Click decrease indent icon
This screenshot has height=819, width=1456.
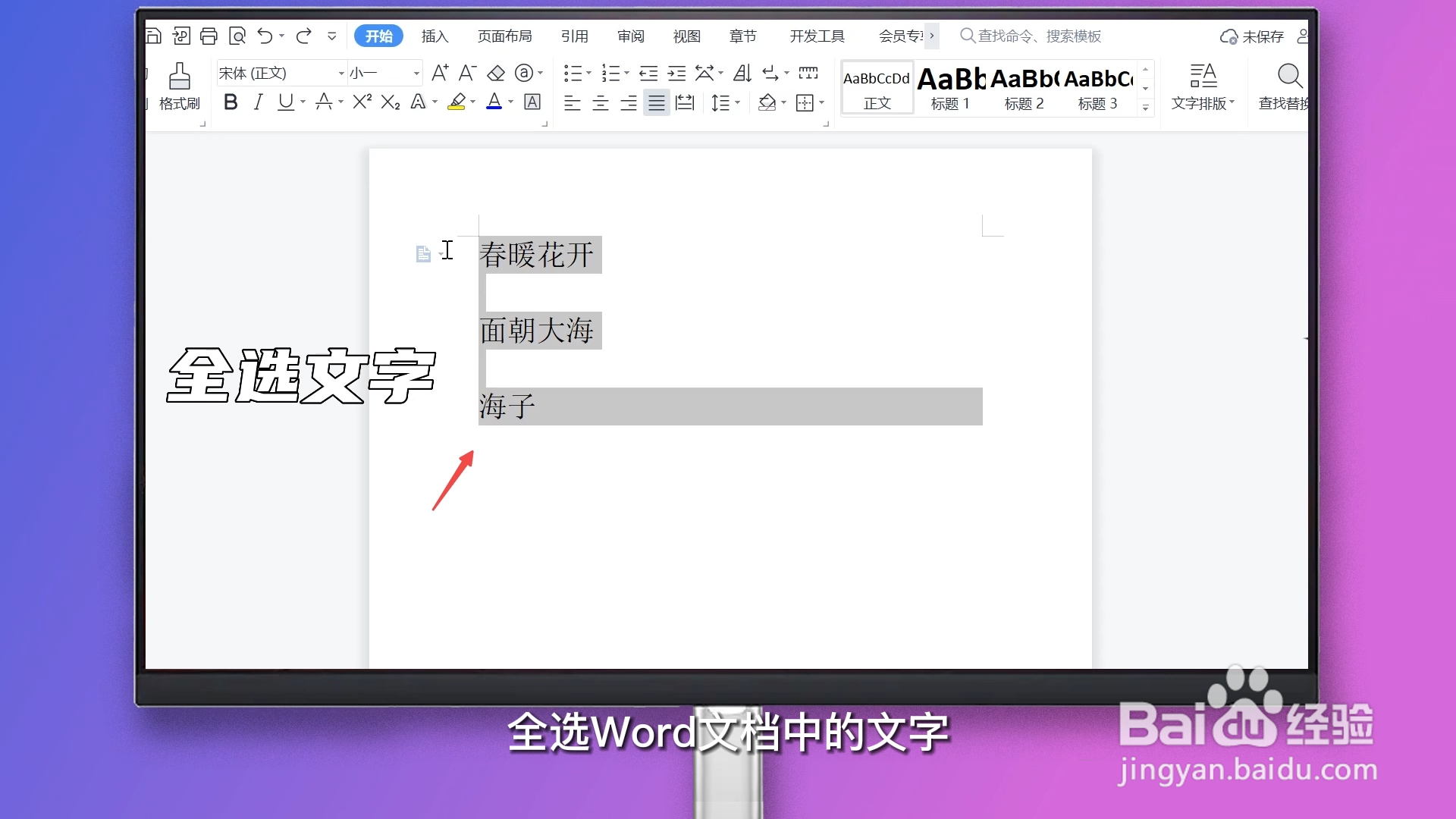(x=648, y=73)
